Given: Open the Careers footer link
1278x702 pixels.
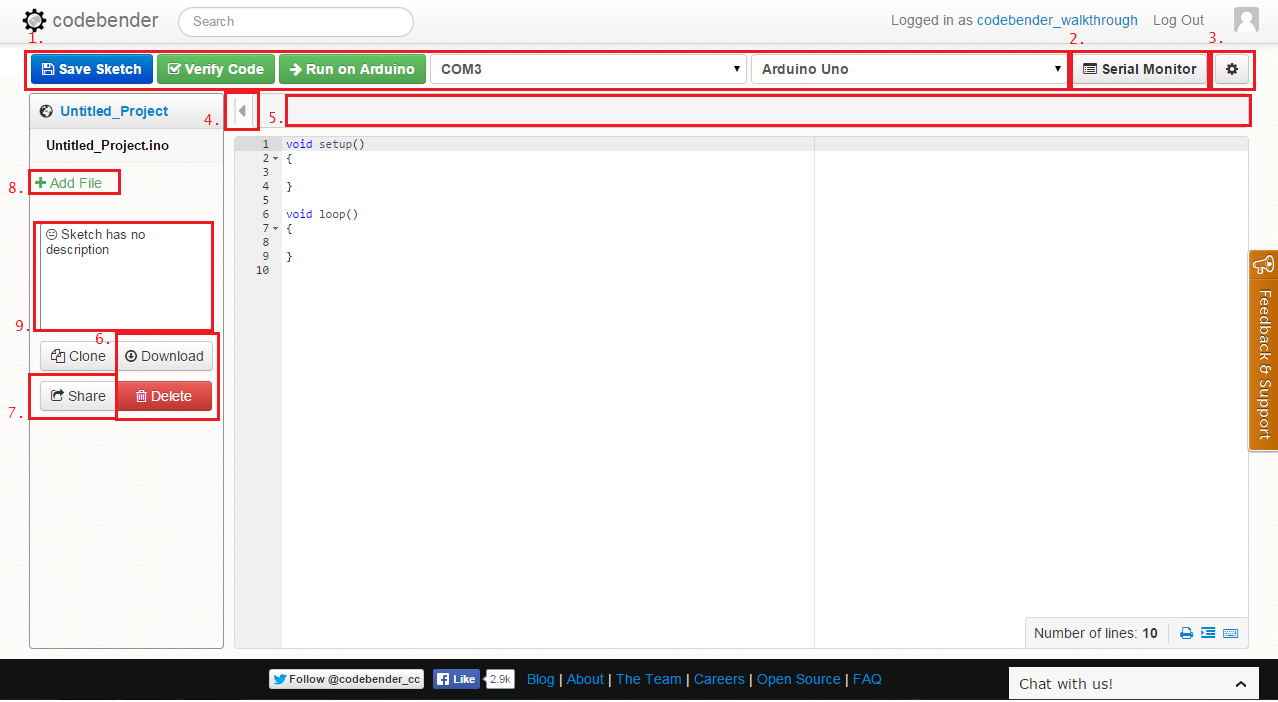Looking at the screenshot, I should point(719,679).
